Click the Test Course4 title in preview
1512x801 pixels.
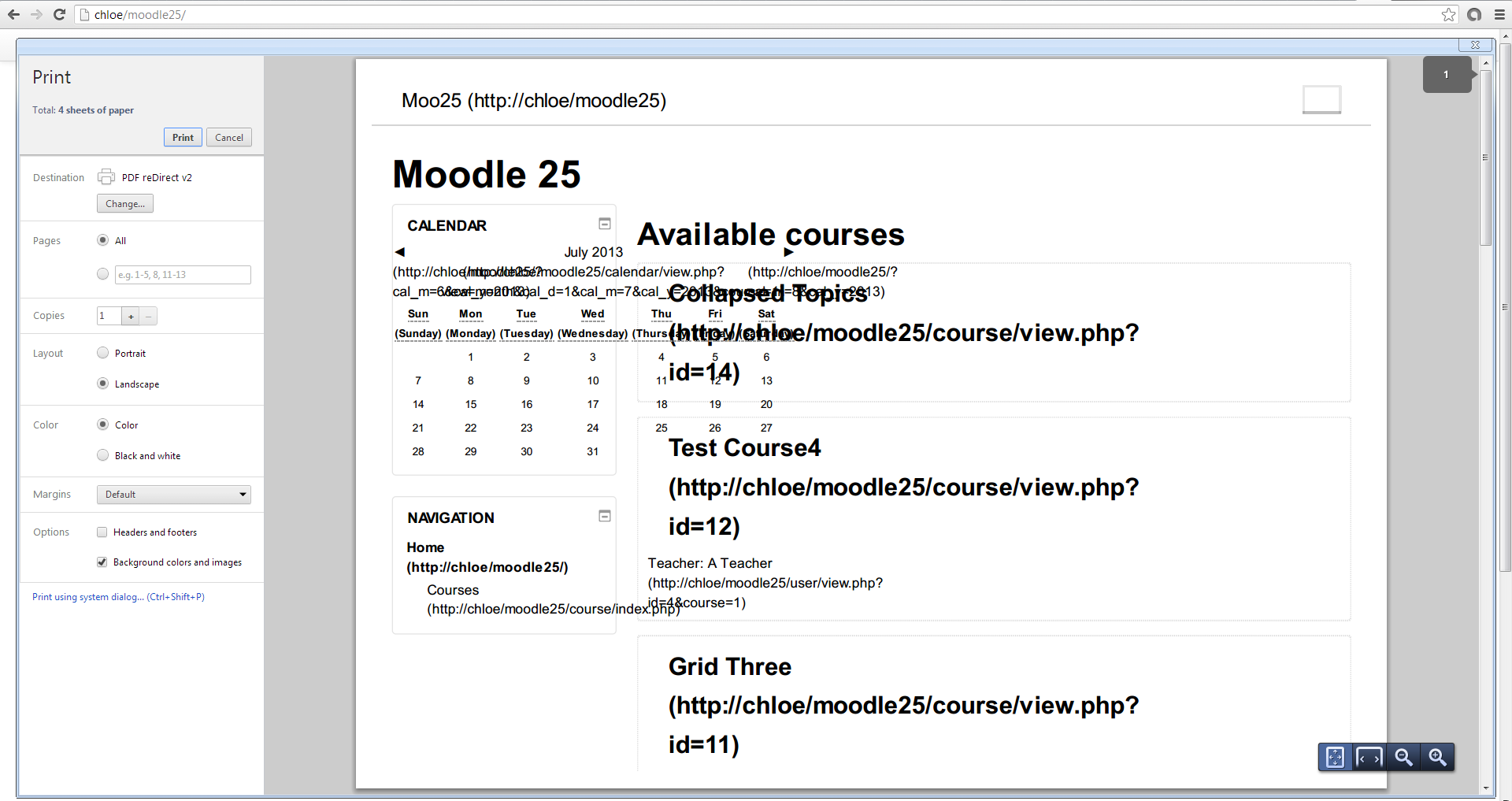[745, 447]
